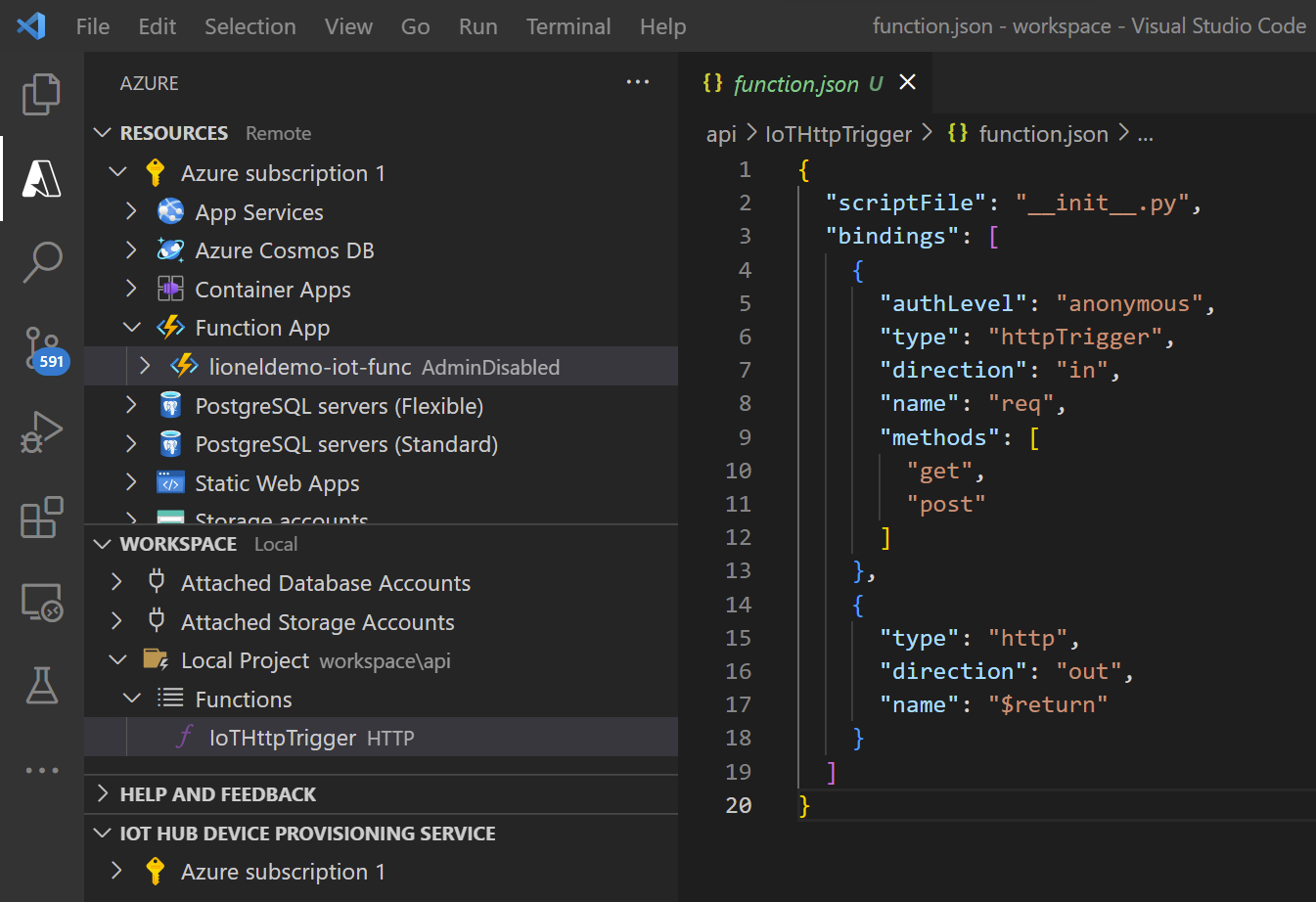Expand the Static Web Apps node
The height and width of the screenshot is (902, 1316).
tap(131, 482)
